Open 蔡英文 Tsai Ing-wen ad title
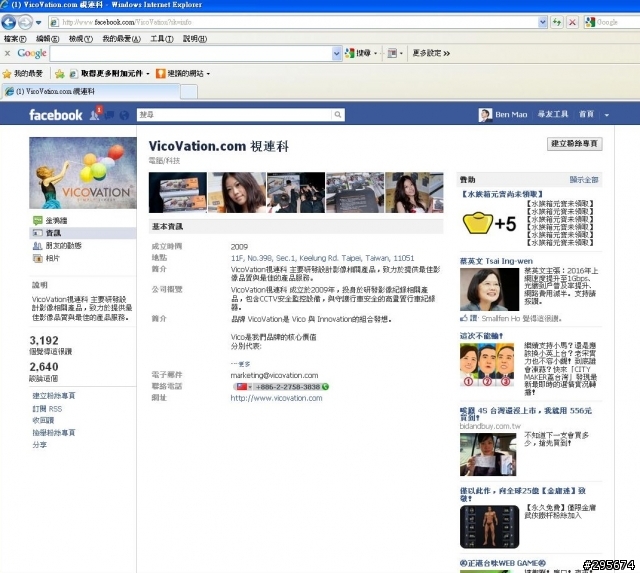This screenshot has width=640, height=573. click(496, 261)
